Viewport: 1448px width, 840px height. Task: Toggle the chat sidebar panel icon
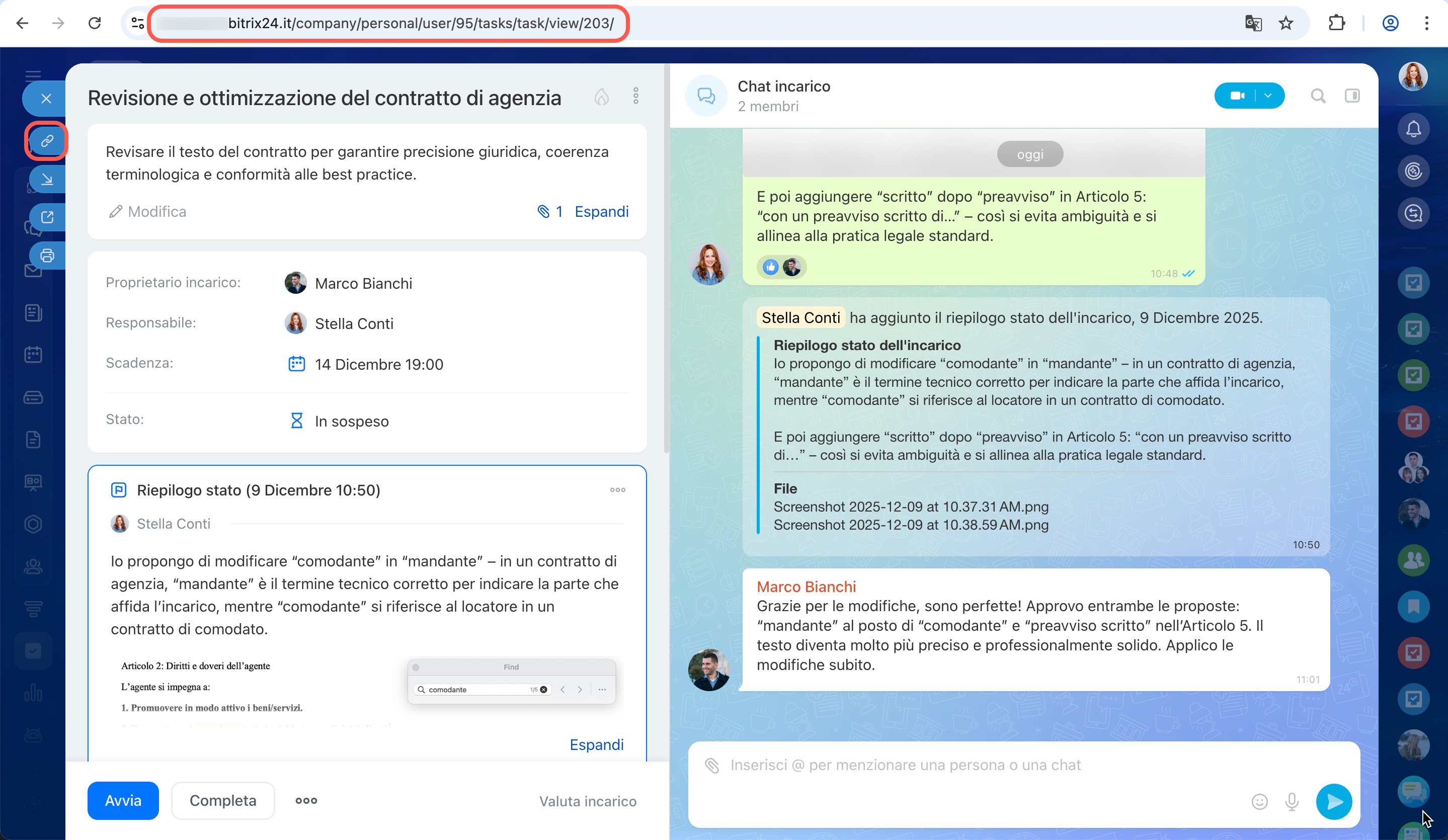pos(1352,96)
